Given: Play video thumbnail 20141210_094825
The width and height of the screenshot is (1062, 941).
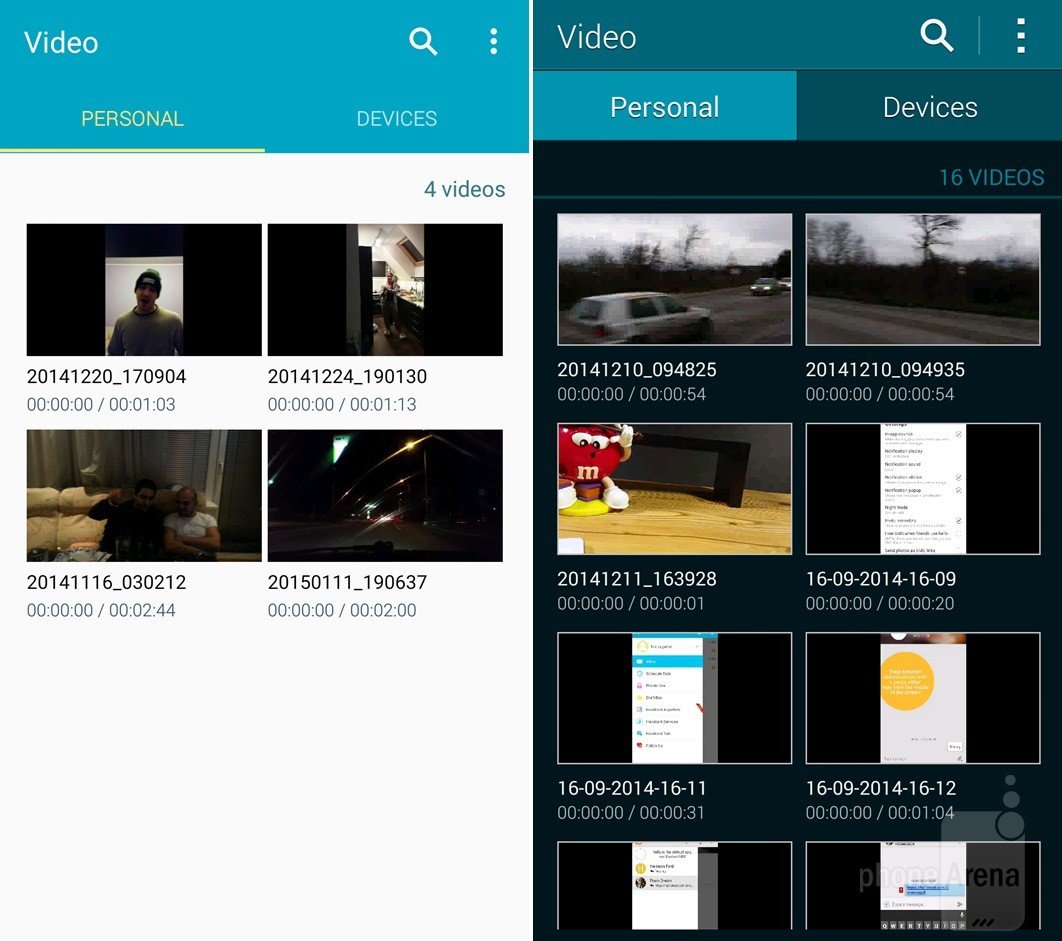Looking at the screenshot, I should (x=675, y=279).
